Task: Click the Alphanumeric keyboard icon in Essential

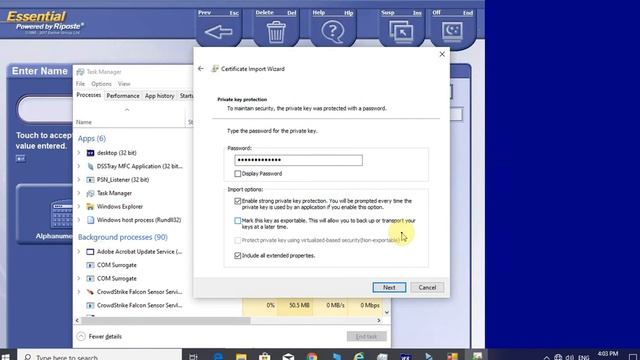Action: [61, 214]
